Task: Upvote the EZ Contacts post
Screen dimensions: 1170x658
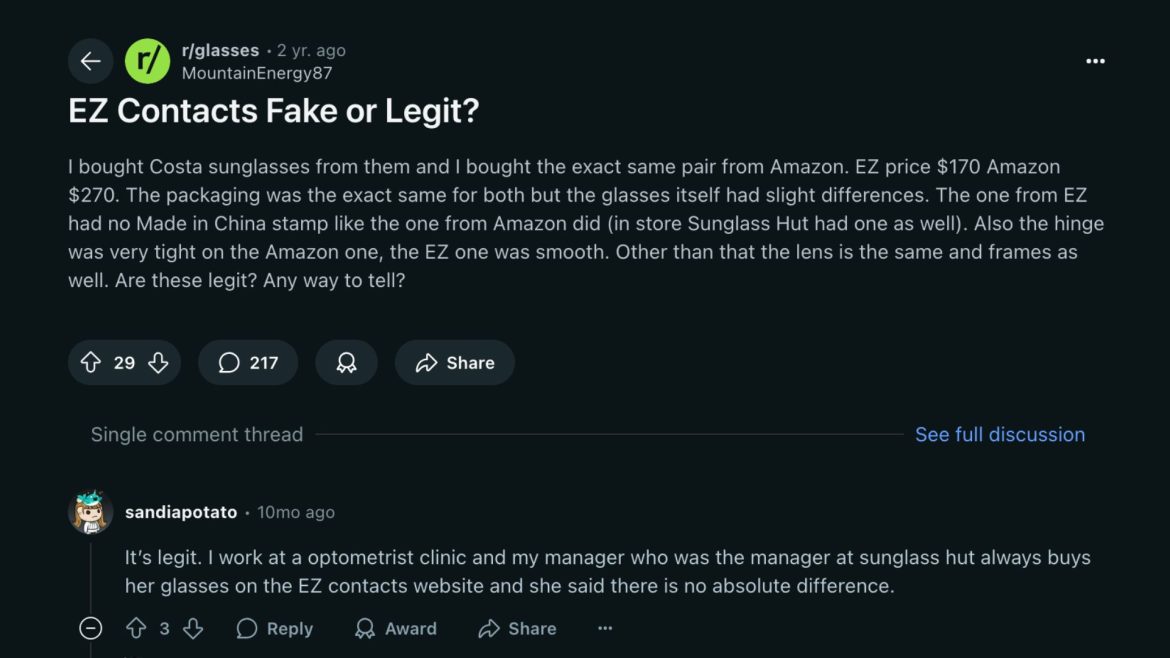Action: 91,363
